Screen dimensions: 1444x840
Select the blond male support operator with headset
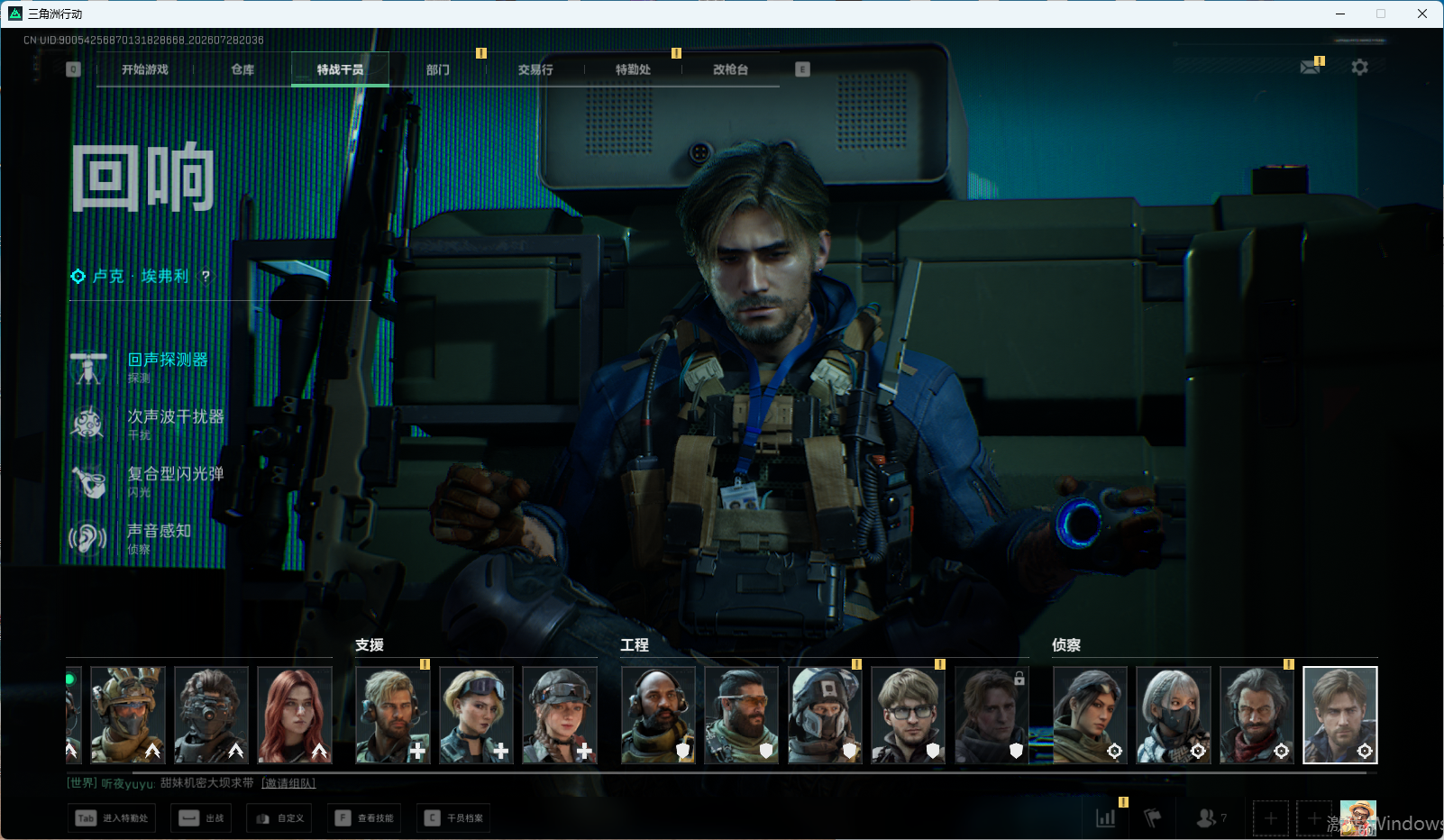pos(393,716)
